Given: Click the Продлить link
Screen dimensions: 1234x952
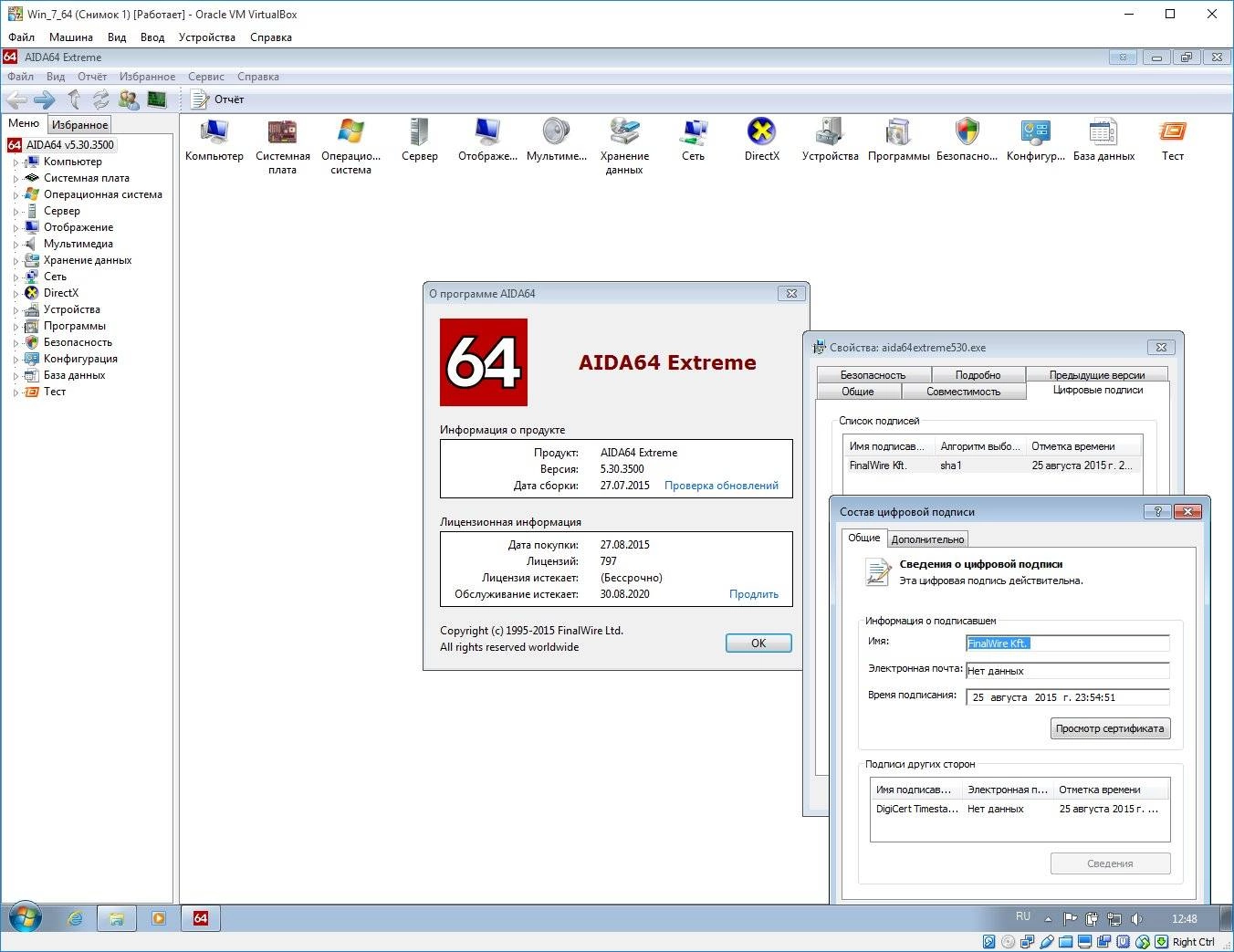Looking at the screenshot, I should (x=754, y=594).
